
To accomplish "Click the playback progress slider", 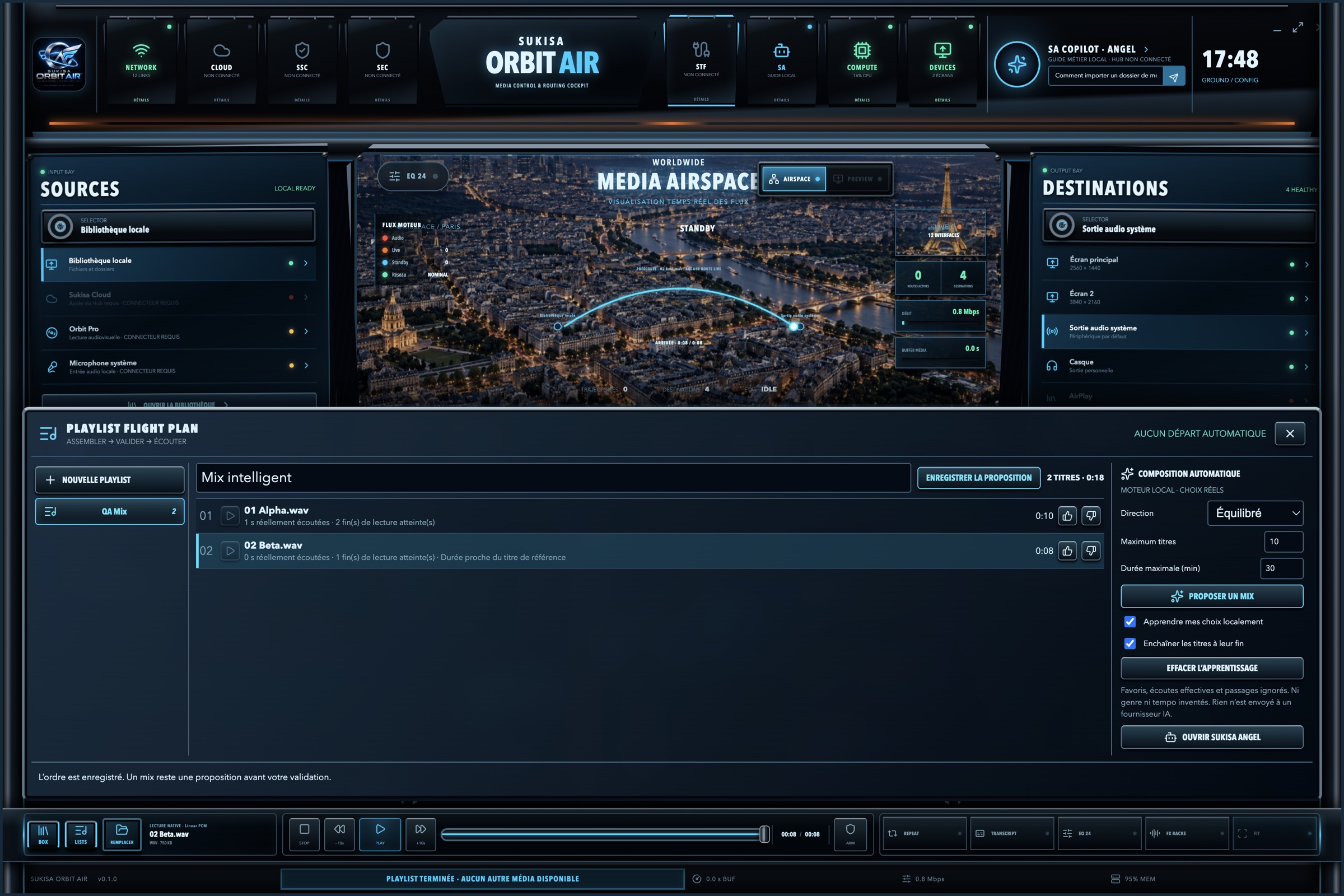I will click(x=606, y=834).
